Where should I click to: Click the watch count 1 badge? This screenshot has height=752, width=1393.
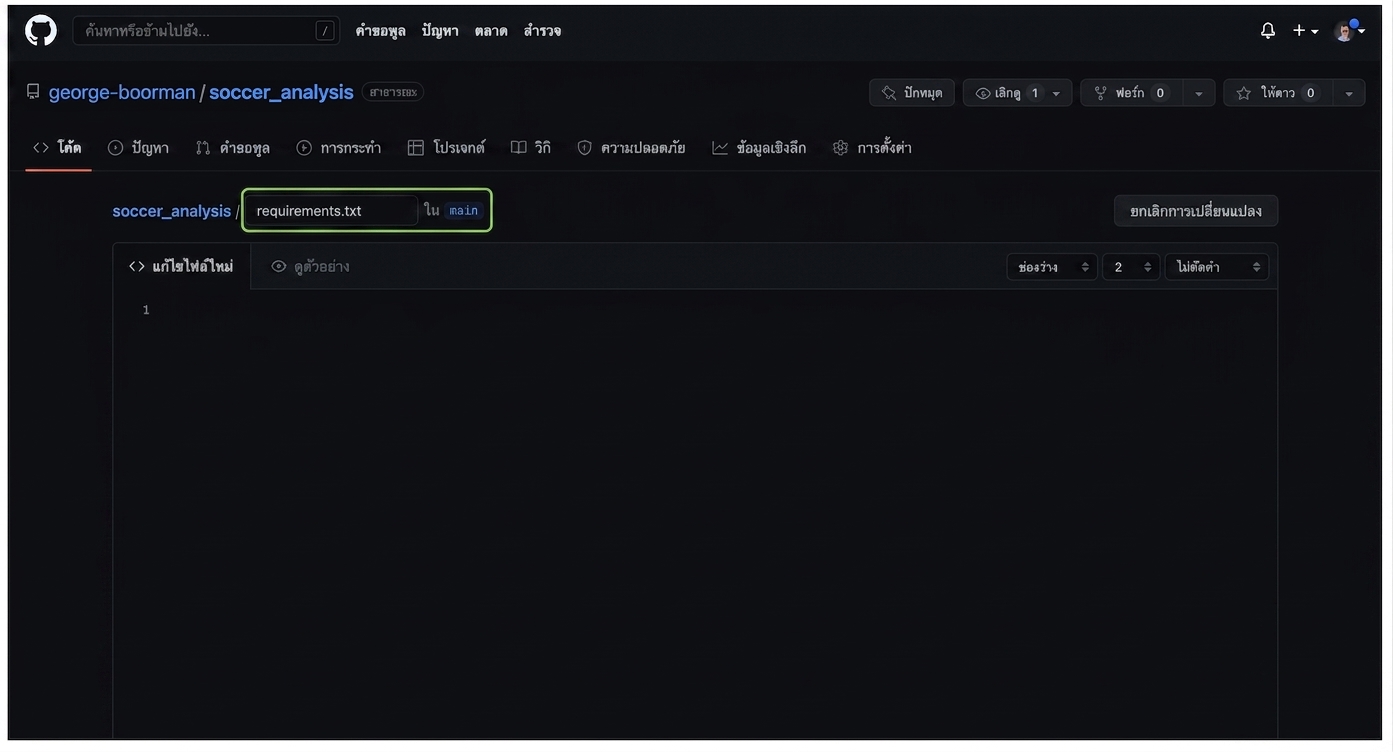[x=1035, y=93]
